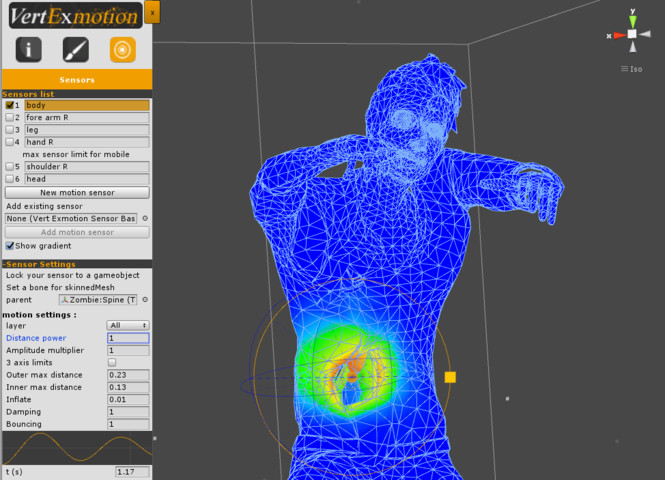This screenshot has height=480, width=665.
Task: Enable the fore arm R sensor checkbox
Action: (x=10, y=117)
